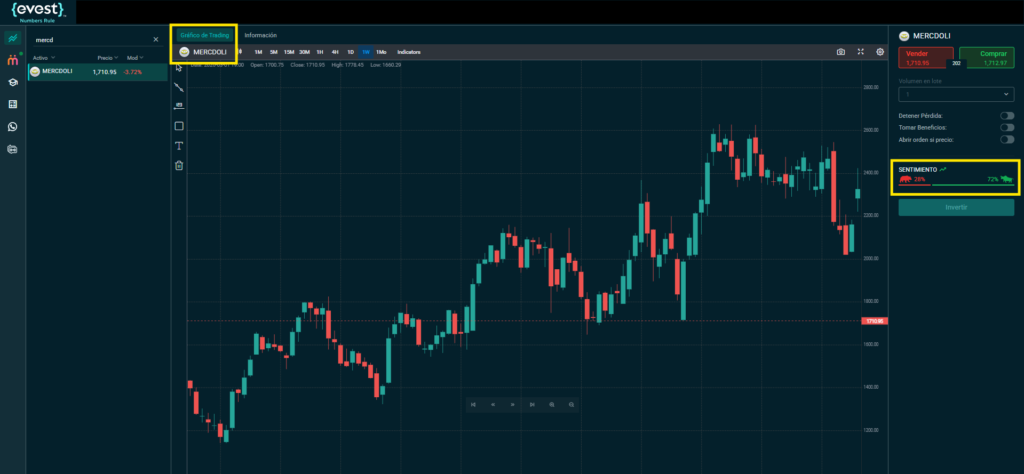
Task: Sort the list by Precio column
Action: tap(106, 58)
